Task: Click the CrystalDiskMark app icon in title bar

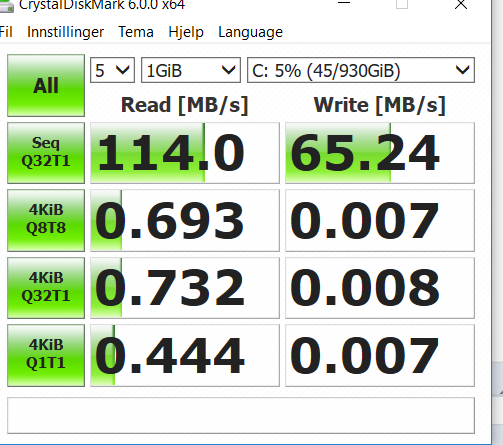Action: (6, 6)
